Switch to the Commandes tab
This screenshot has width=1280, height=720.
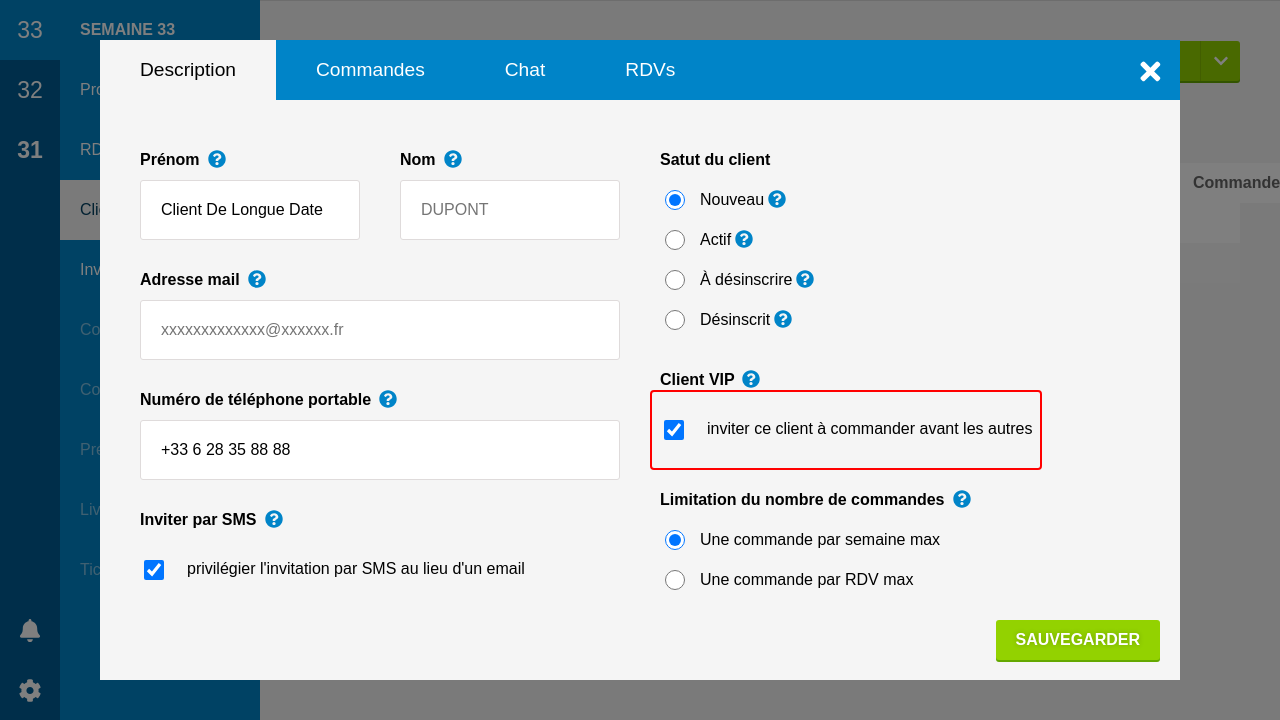pyautogui.click(x=370, y=70)
